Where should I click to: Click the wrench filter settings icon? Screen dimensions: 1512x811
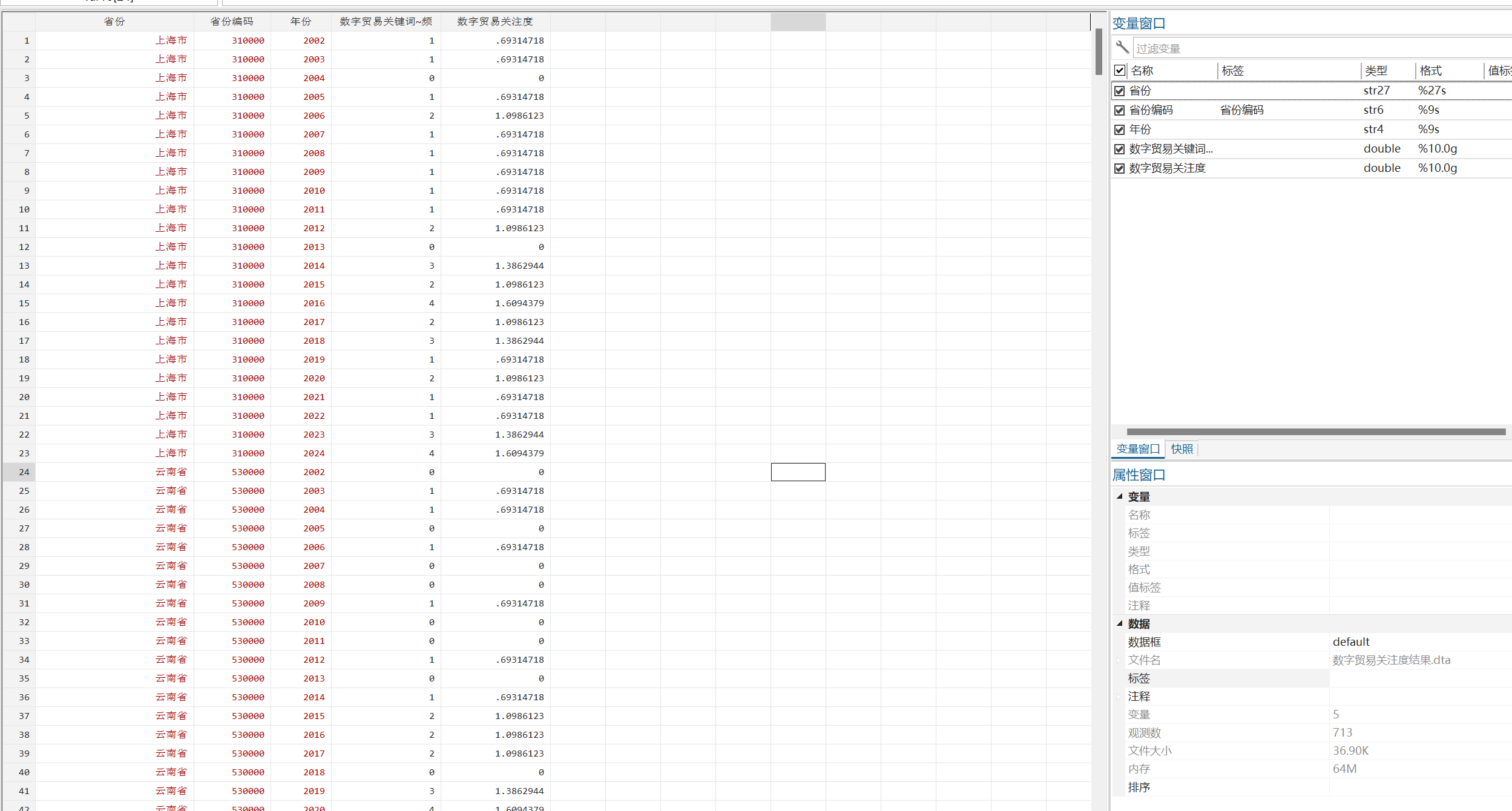pyautogui.click(x=1122, y=47)
